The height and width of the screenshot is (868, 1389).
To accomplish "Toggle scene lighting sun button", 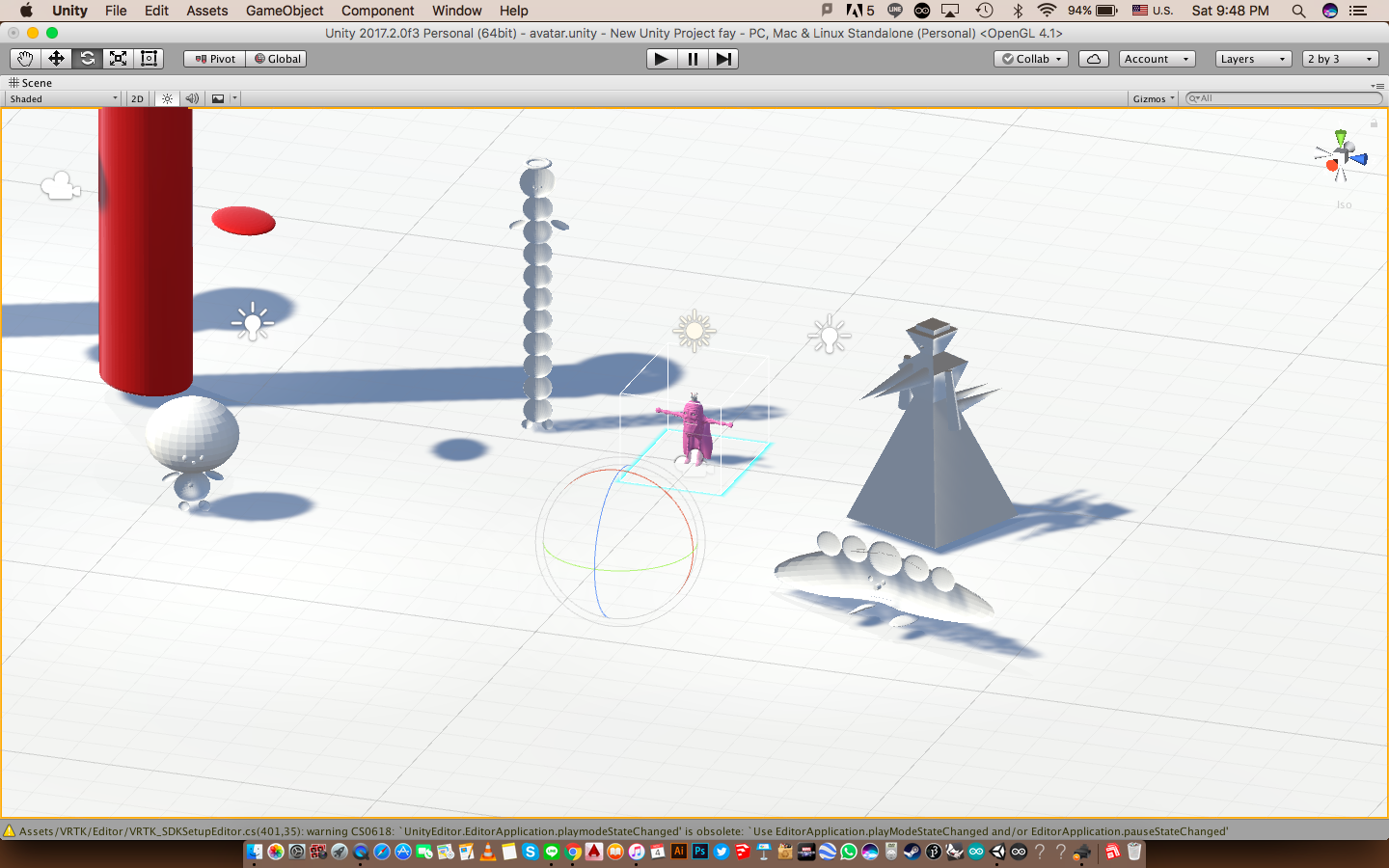I will point(167,98).
